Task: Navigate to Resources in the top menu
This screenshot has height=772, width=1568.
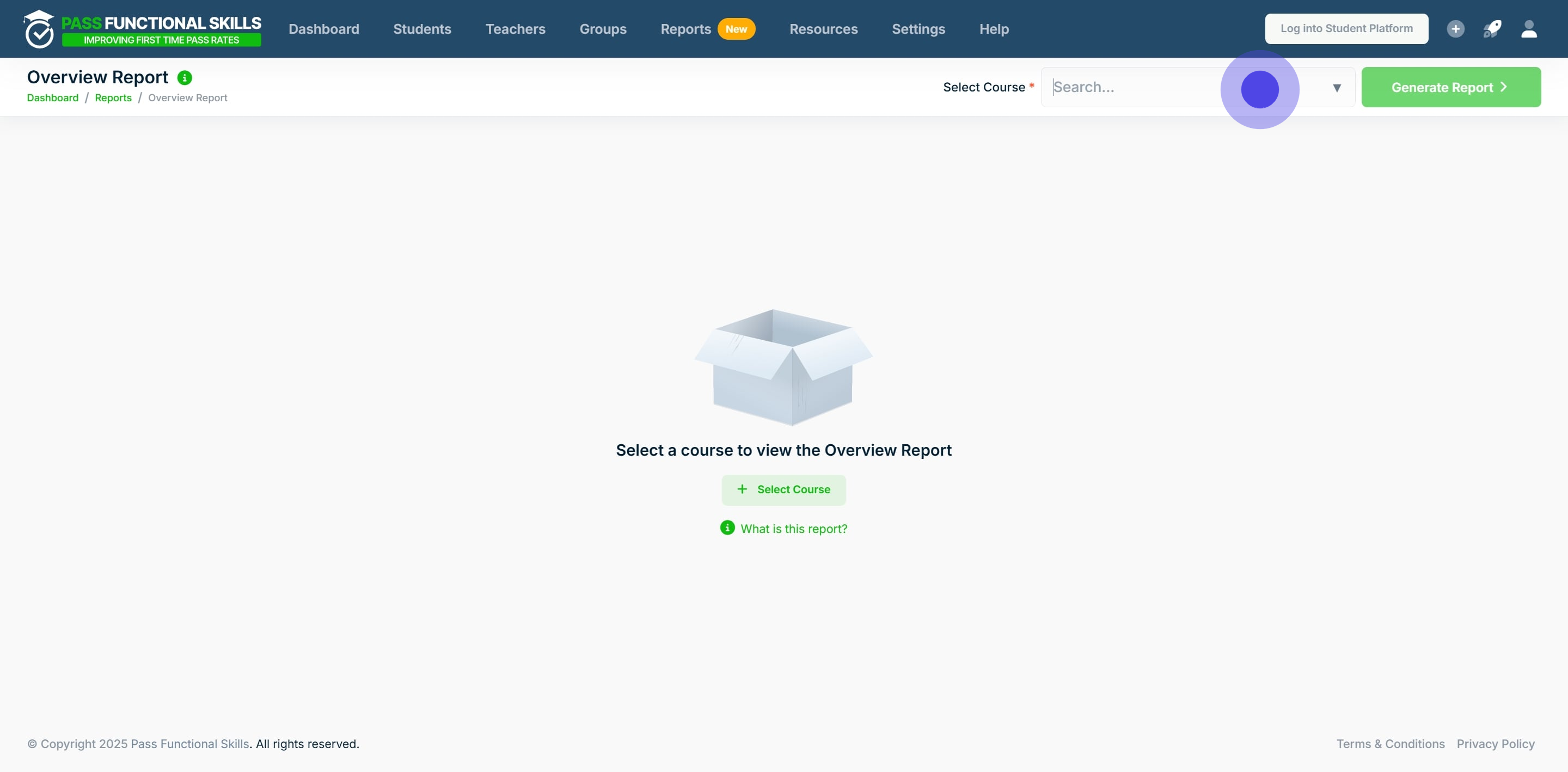Action: pyautogui.click(x=823, y=29)
